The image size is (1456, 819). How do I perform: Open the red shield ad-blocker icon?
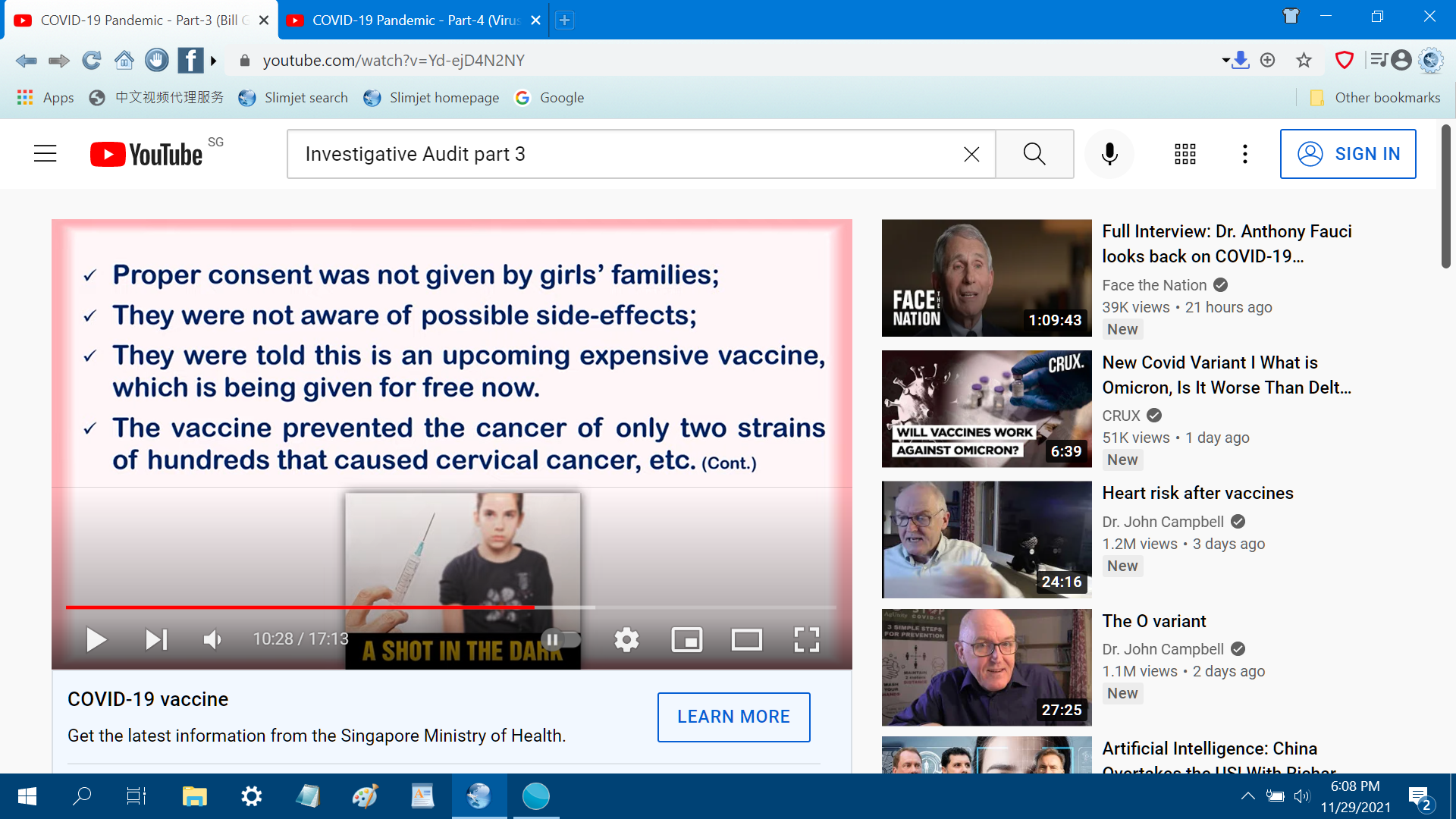pyautogui.click(x=1345, y=60)
